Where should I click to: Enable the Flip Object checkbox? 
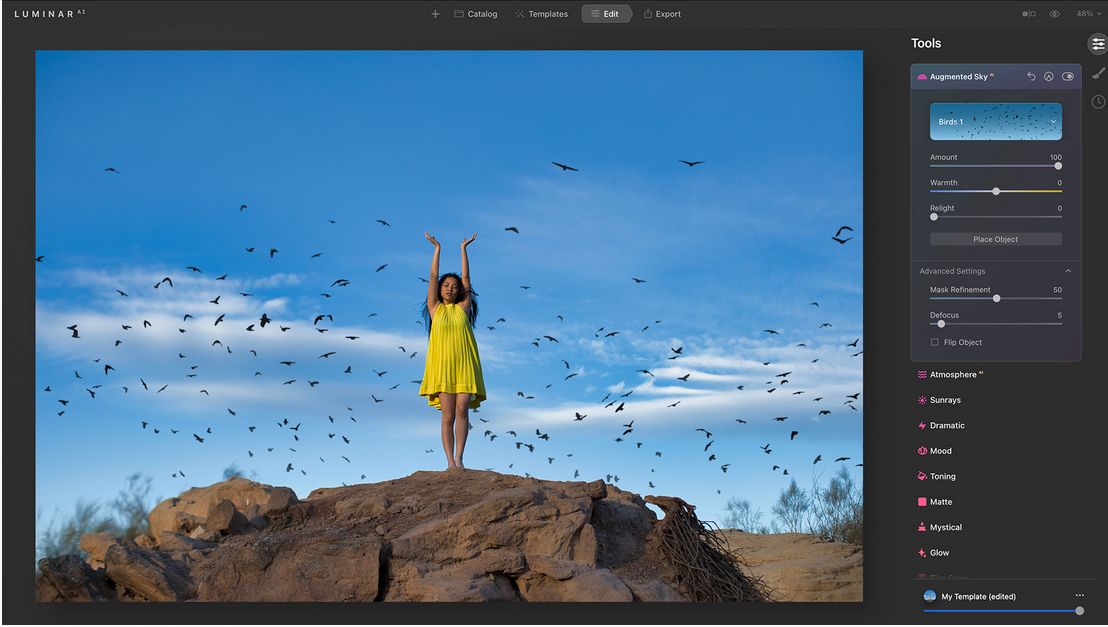[935, 342]
